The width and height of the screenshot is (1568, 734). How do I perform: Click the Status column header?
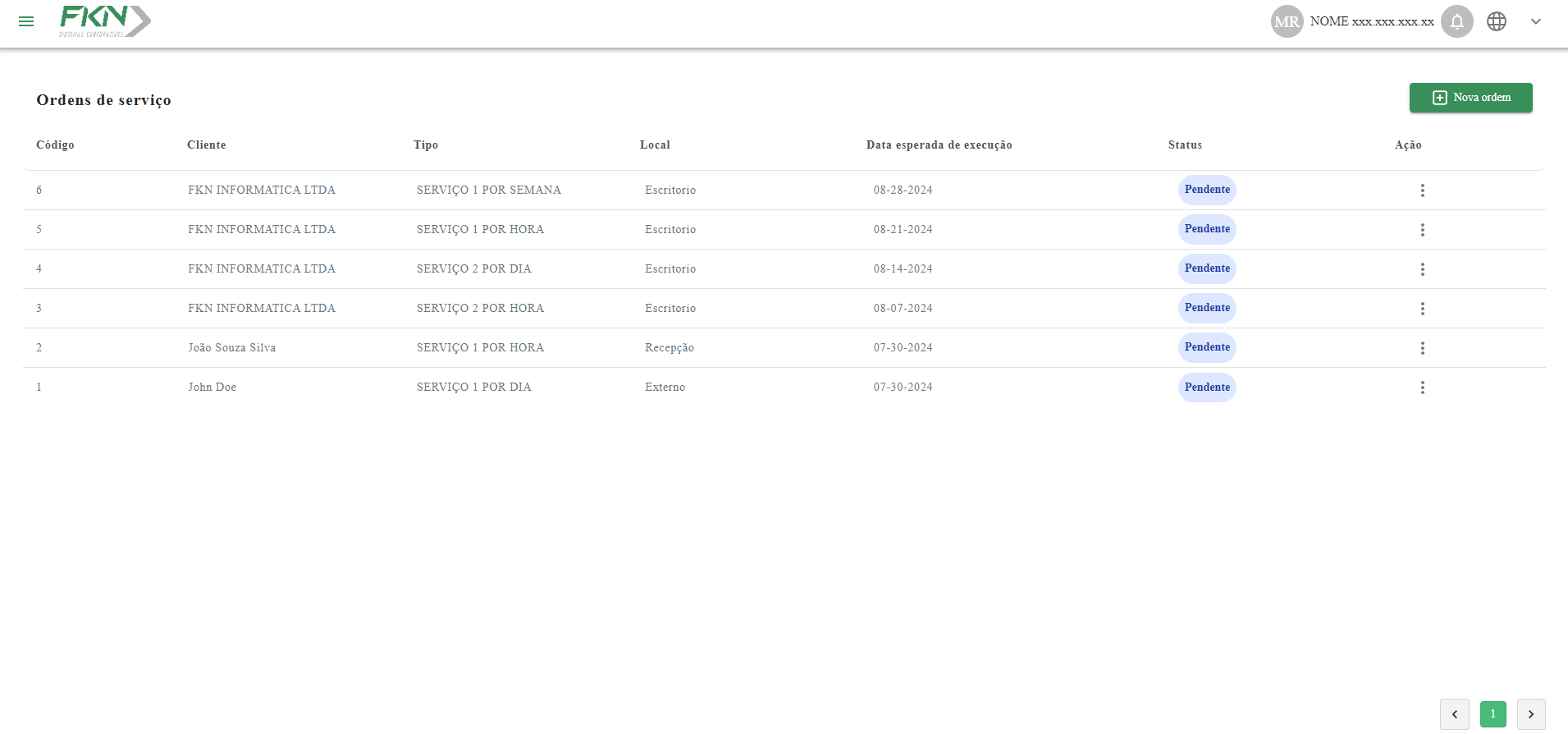[x=1185, y=145]
